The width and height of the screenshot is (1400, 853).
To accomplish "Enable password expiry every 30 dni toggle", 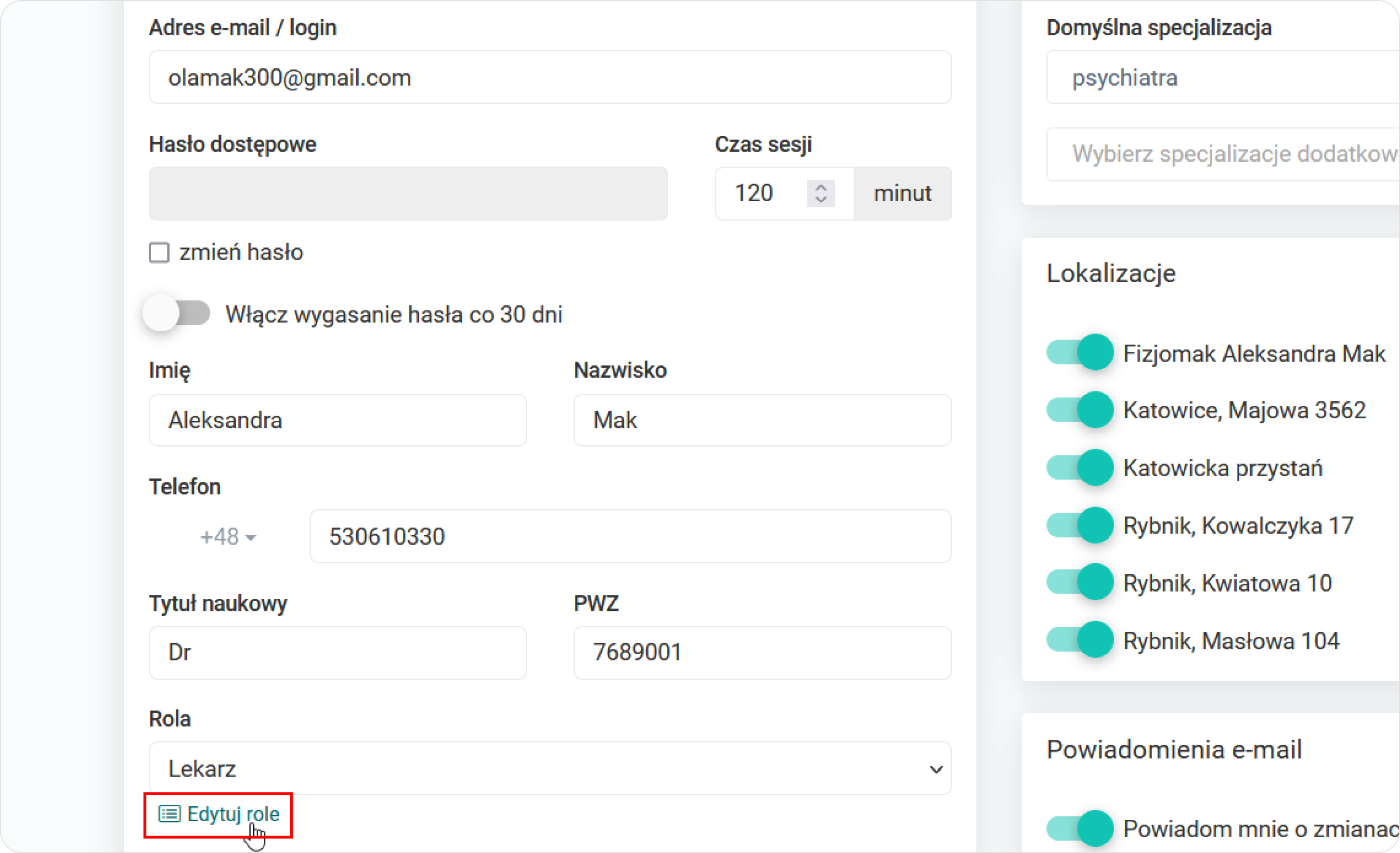I will (x=176, y=312).
